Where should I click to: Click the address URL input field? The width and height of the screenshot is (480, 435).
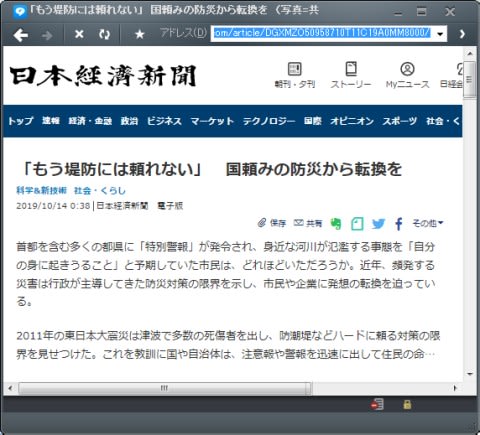322,34
